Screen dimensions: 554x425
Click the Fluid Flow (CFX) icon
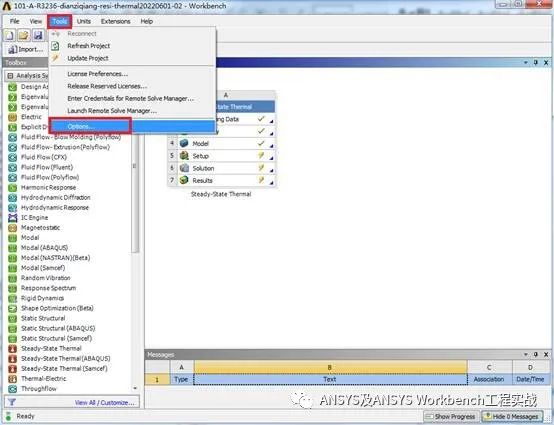[x=12, y=157]
